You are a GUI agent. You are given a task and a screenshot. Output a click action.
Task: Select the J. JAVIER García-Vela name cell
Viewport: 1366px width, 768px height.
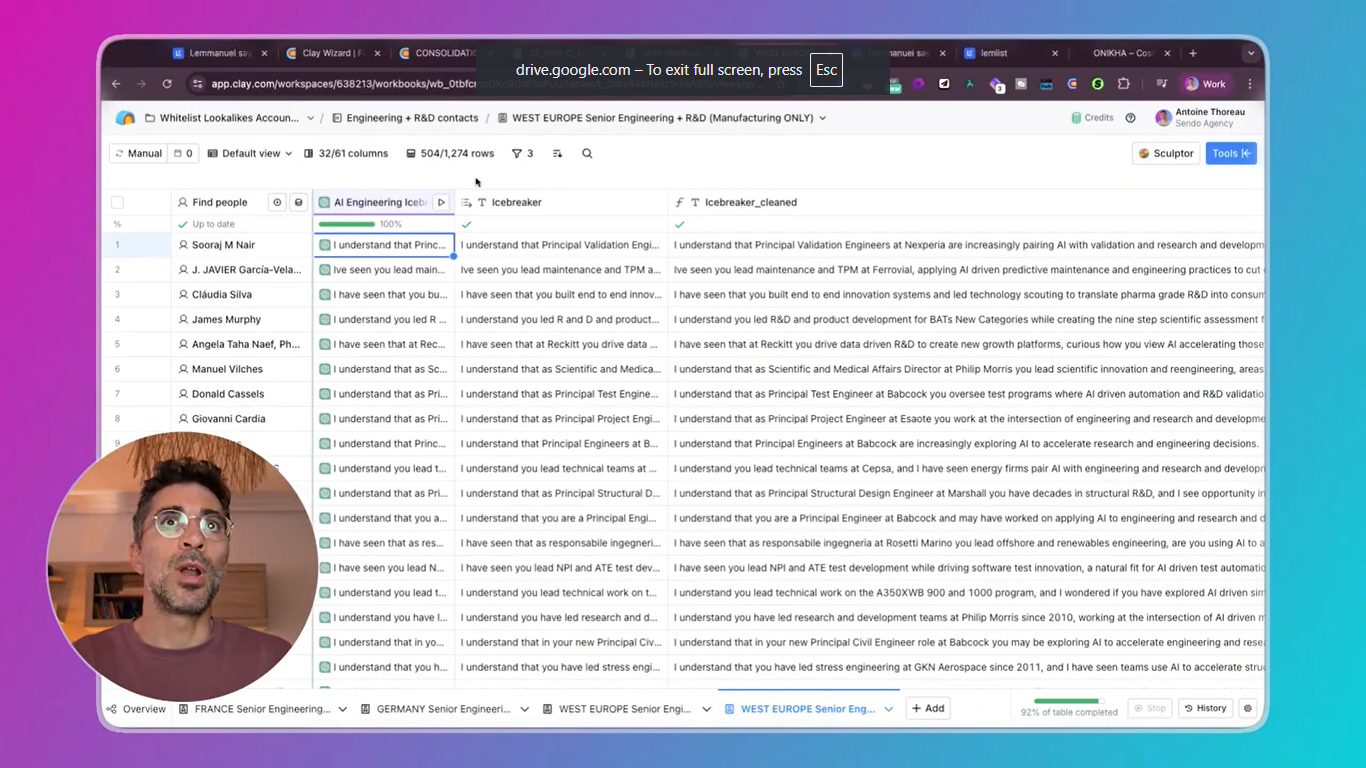pos(241,270)
